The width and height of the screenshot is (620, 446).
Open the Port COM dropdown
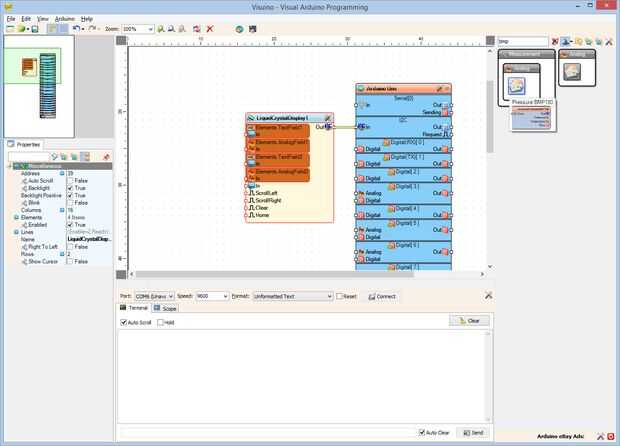pos(171,296)
